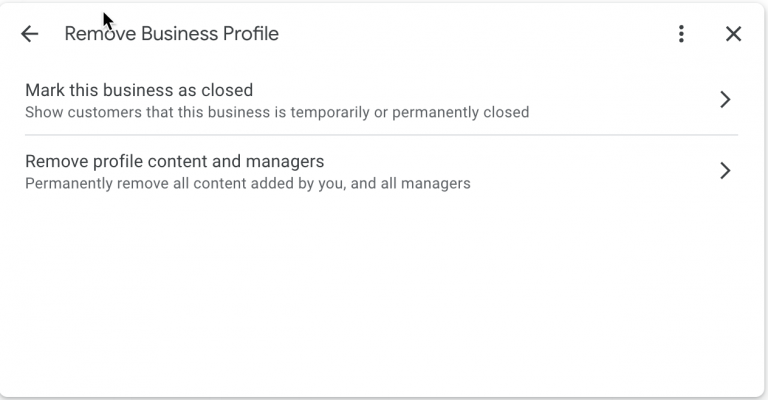Image resolution: width=768 pixels, height=400 pixels.
Task: Click the word "Profile" in the dialog title
Action: coord(253,34)
